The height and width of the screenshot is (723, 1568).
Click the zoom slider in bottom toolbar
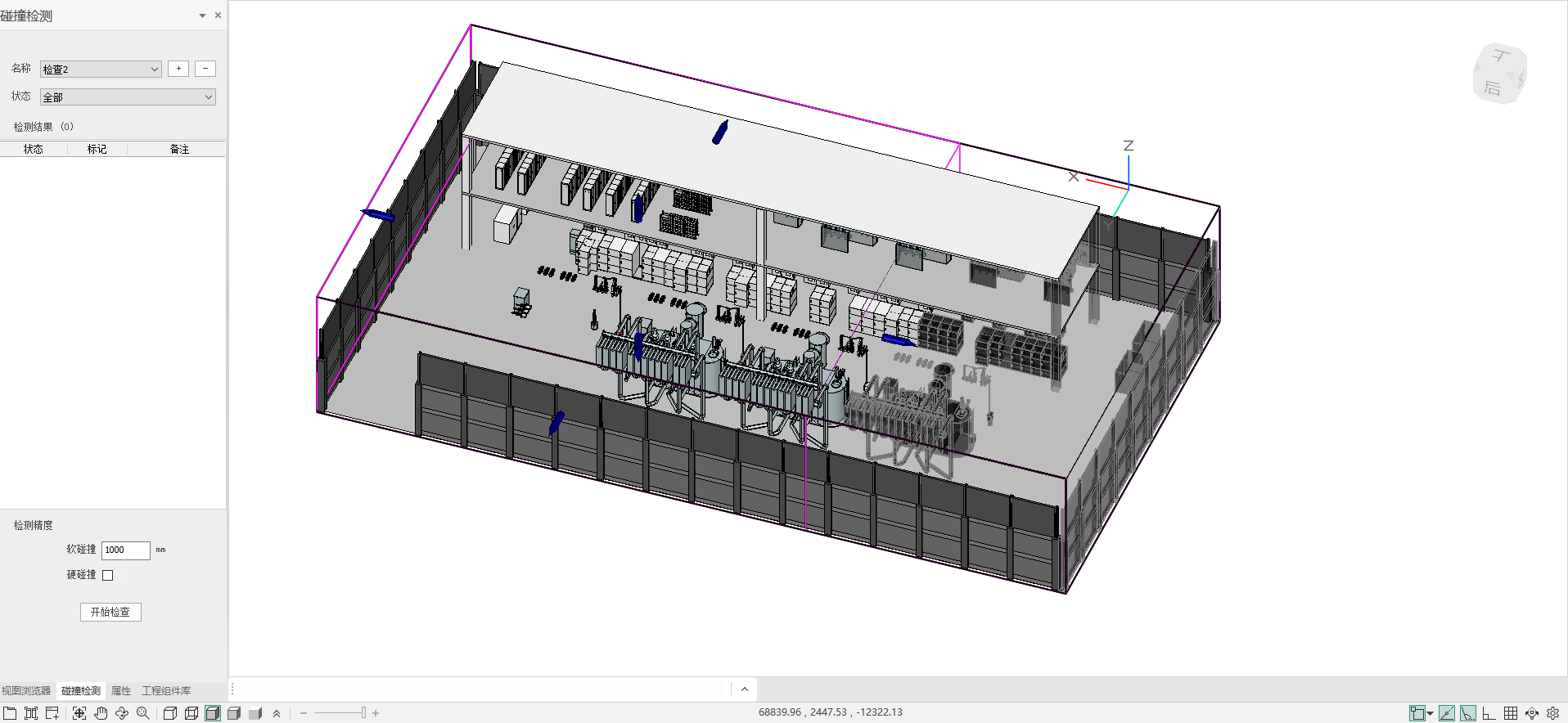click(x=363, y=713)
